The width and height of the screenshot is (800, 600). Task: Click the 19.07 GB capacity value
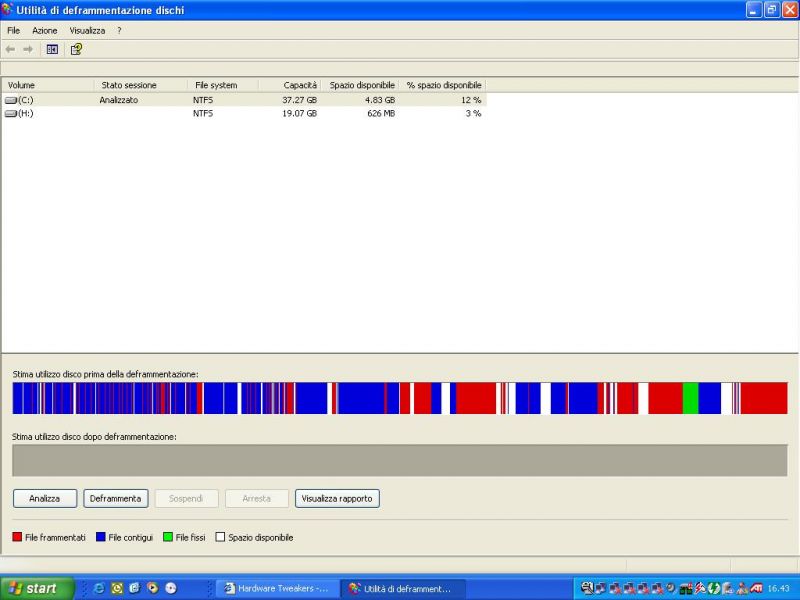[x=299, y=114]
